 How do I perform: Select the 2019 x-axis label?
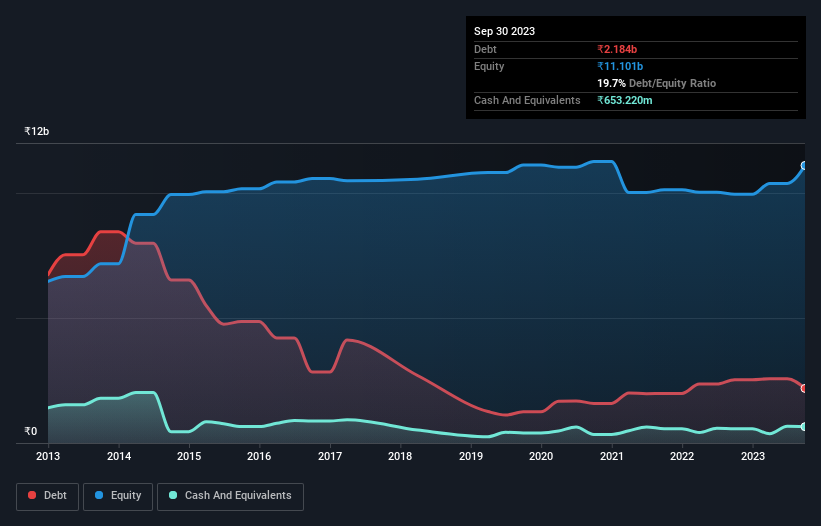471,456
